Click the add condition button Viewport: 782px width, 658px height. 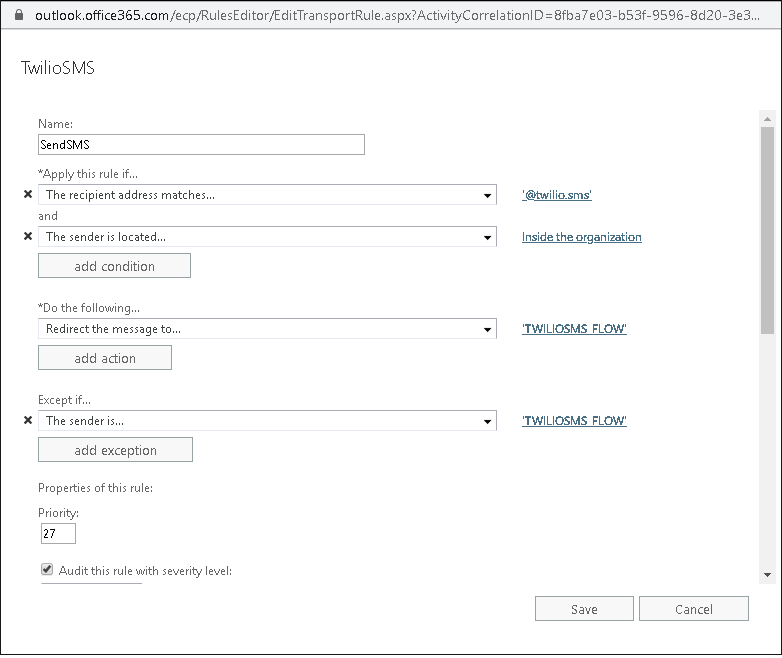pos(114,265)
